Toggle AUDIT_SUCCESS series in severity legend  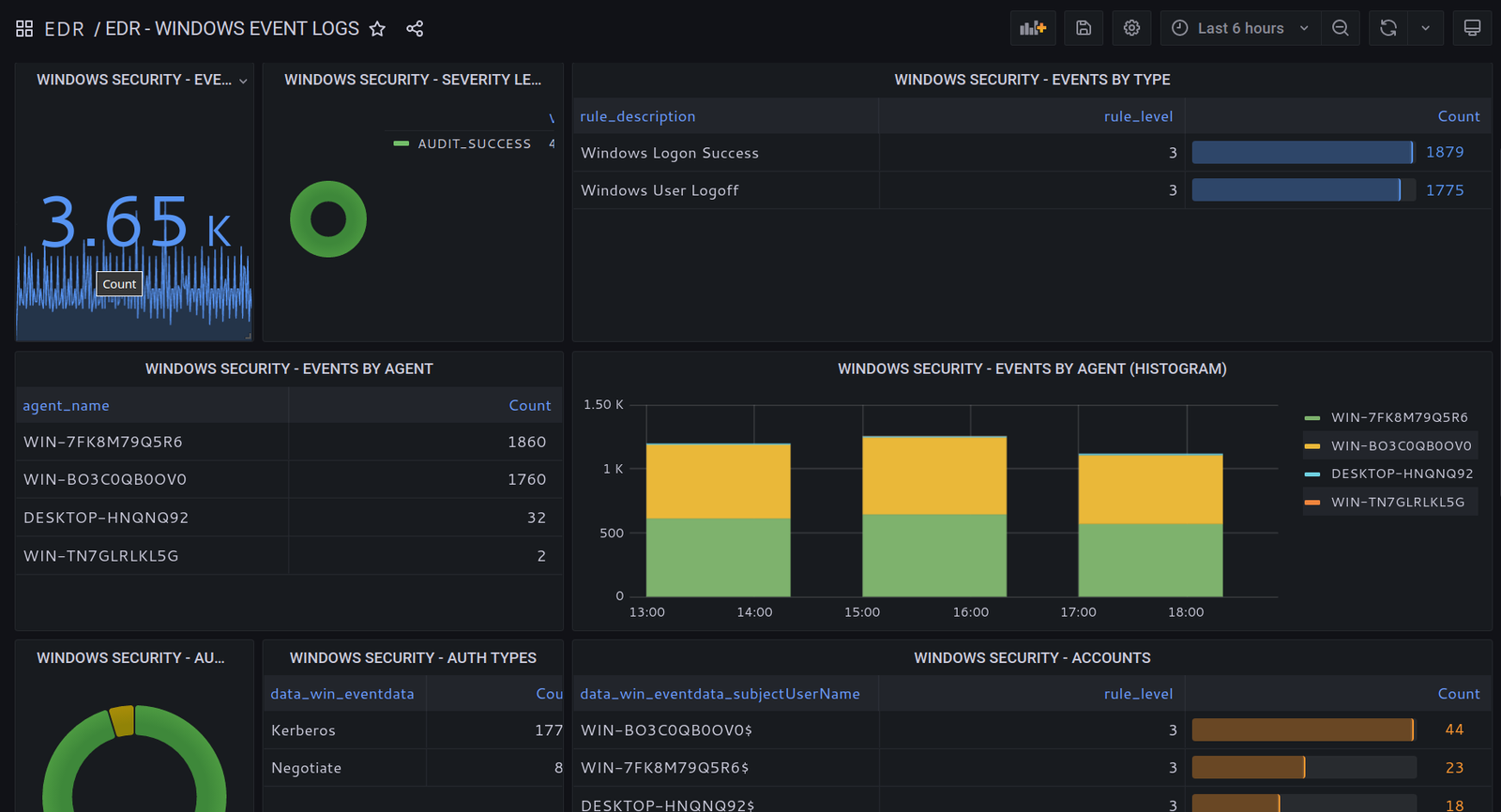(474, 143)
